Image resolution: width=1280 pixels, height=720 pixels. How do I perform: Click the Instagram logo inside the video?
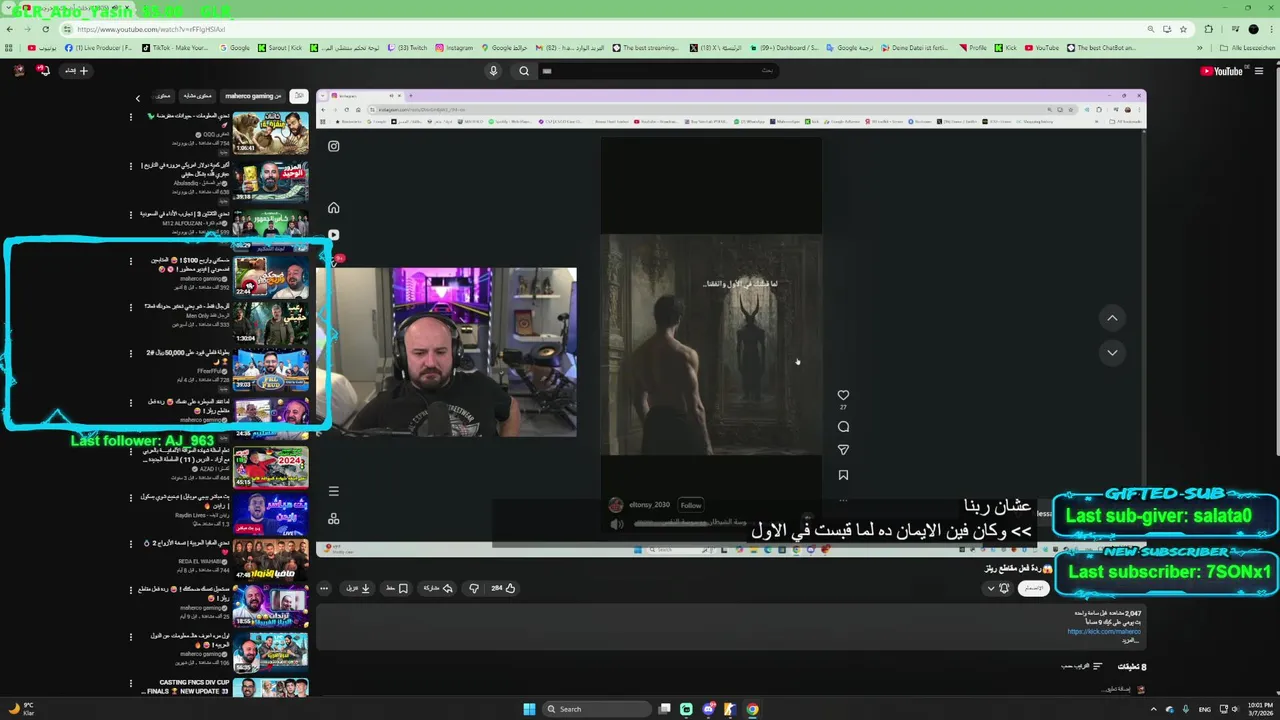pos(334,146)
